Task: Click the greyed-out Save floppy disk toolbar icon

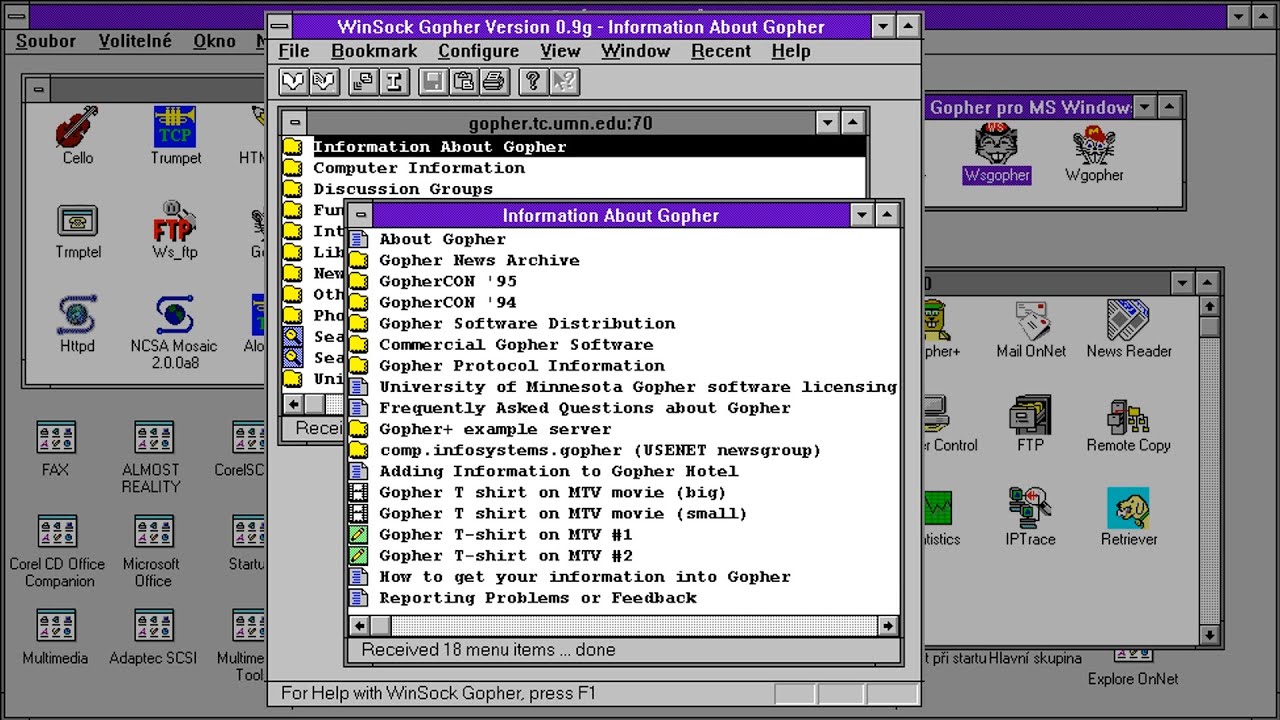Action: [433, 81]
